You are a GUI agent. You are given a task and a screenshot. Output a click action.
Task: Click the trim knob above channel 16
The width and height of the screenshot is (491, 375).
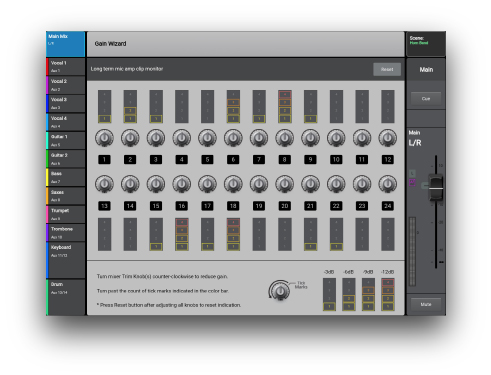tap(182, 184)
